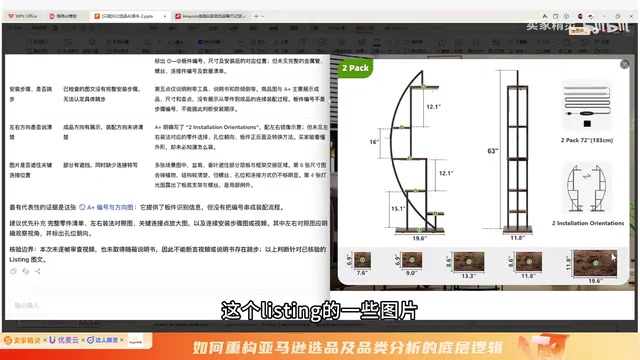Close the product image preview overlay
This screenshot has height=360, width=640.
coord(624,64)
